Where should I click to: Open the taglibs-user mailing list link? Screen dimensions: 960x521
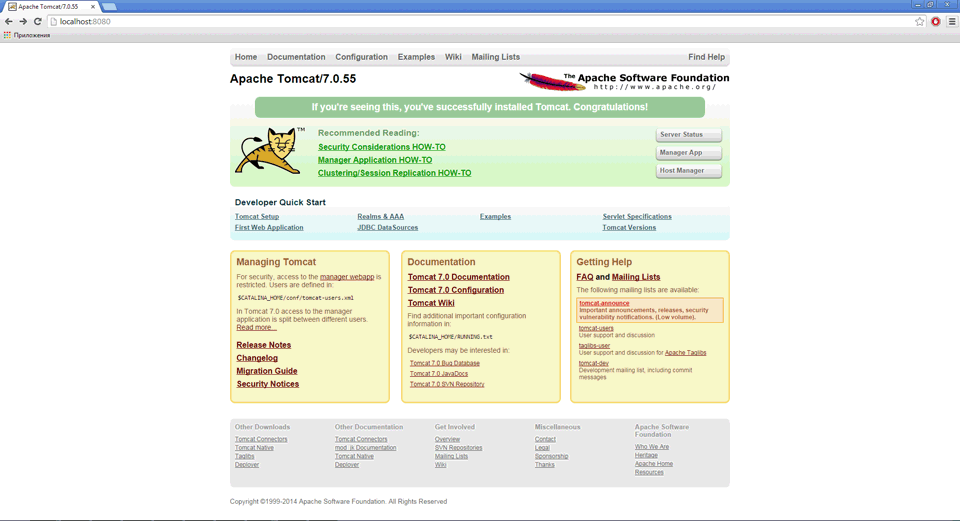click(594, 346)
